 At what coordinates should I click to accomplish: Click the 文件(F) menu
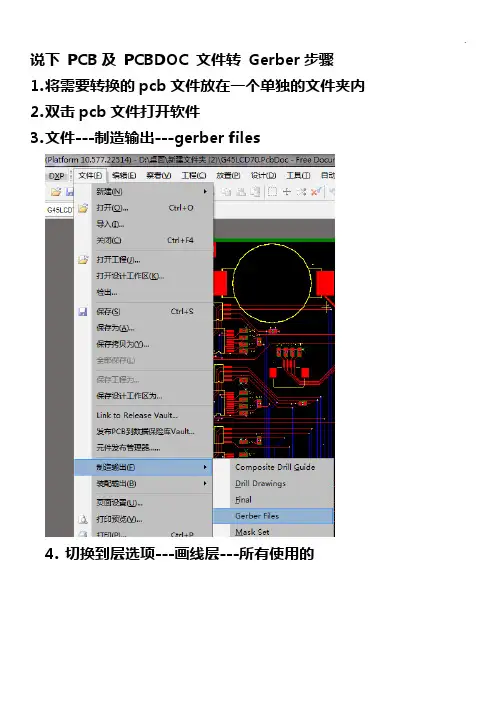coord(90,176)
